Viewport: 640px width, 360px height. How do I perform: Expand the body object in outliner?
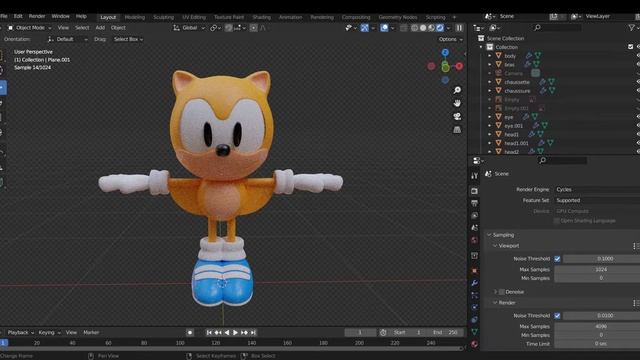[x=490, y=56]
